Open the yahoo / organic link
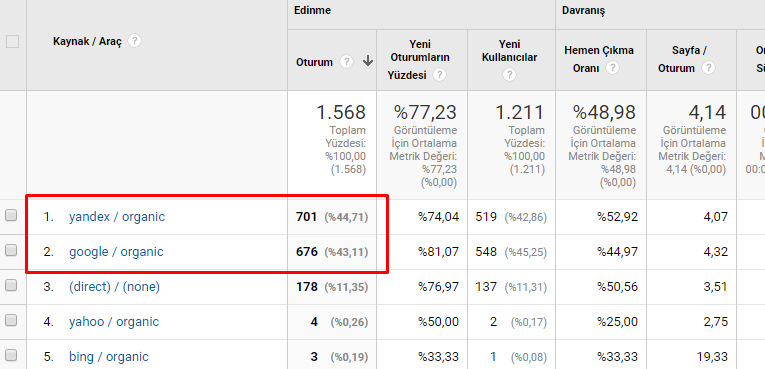 coord(114,322)
